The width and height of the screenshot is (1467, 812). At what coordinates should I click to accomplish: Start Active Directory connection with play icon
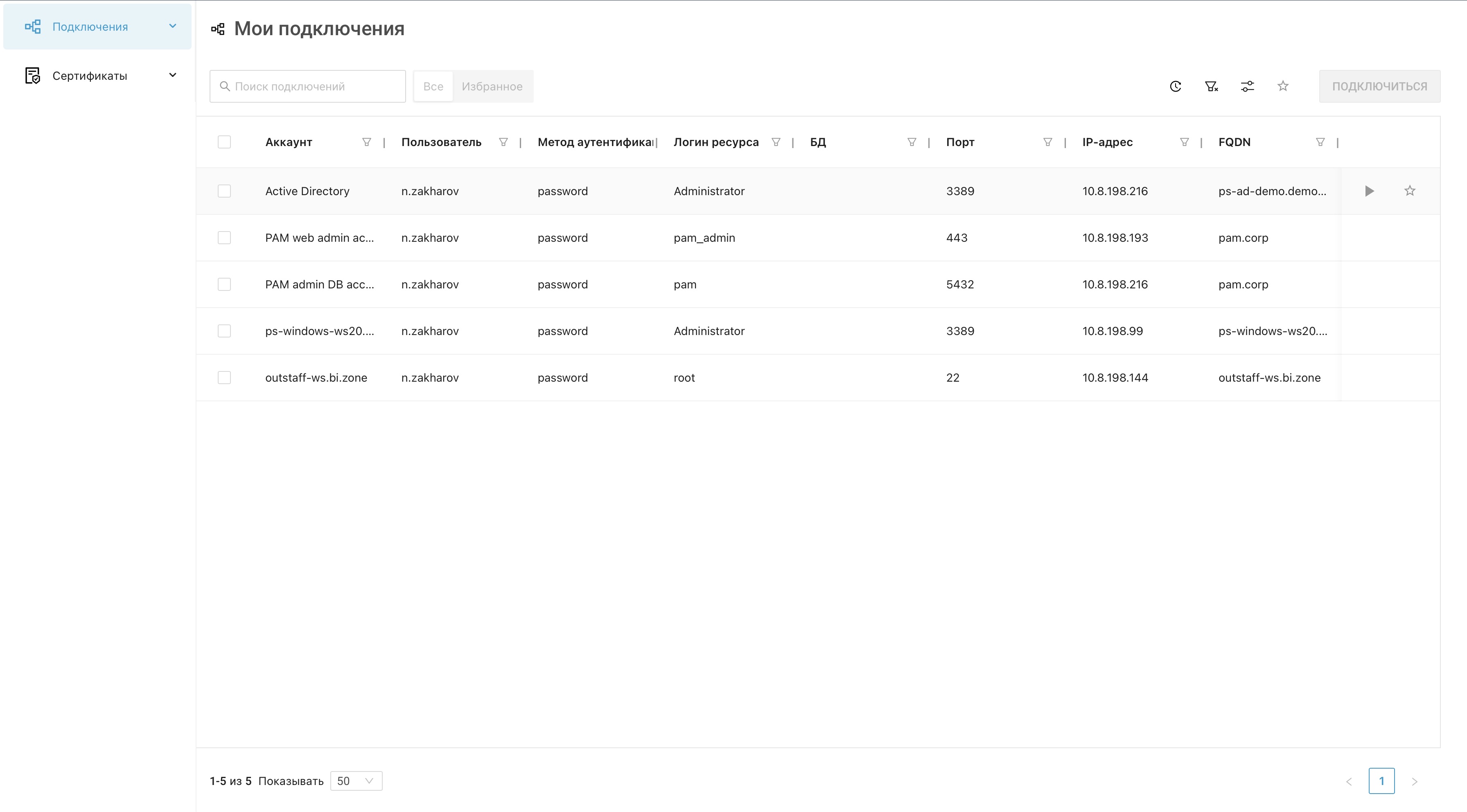[1370, 191]
